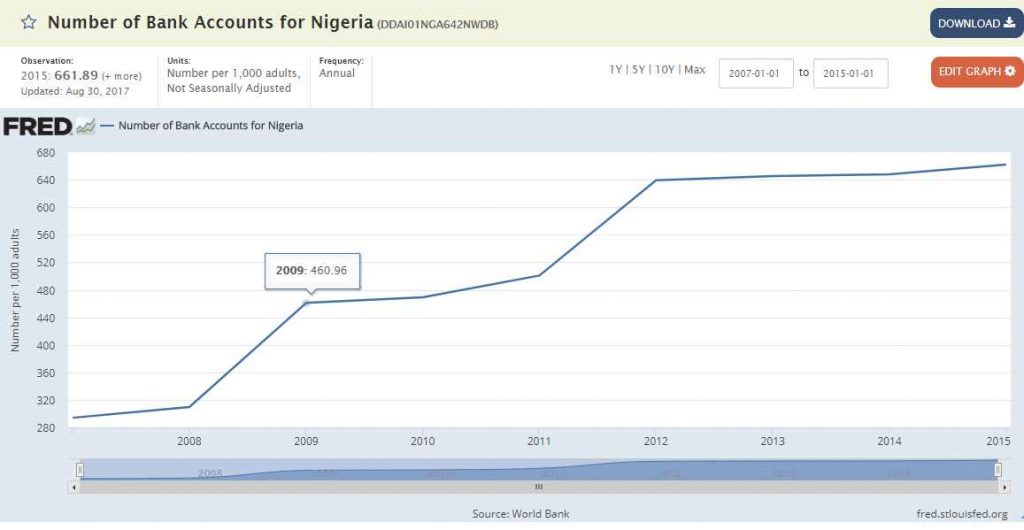Select the Max time range
Image resolution: width=1024 pixels, height=530 pixels.
tap(695, 70)
